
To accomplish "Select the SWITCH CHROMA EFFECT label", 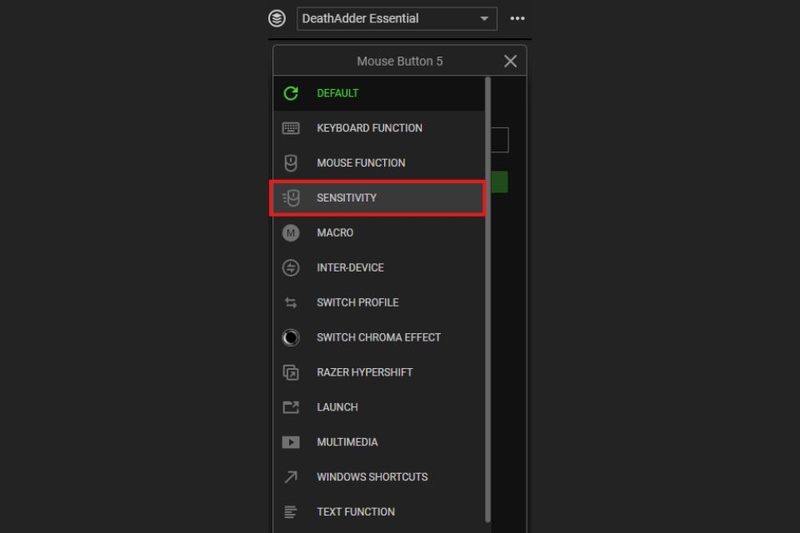I will [379, 338].
